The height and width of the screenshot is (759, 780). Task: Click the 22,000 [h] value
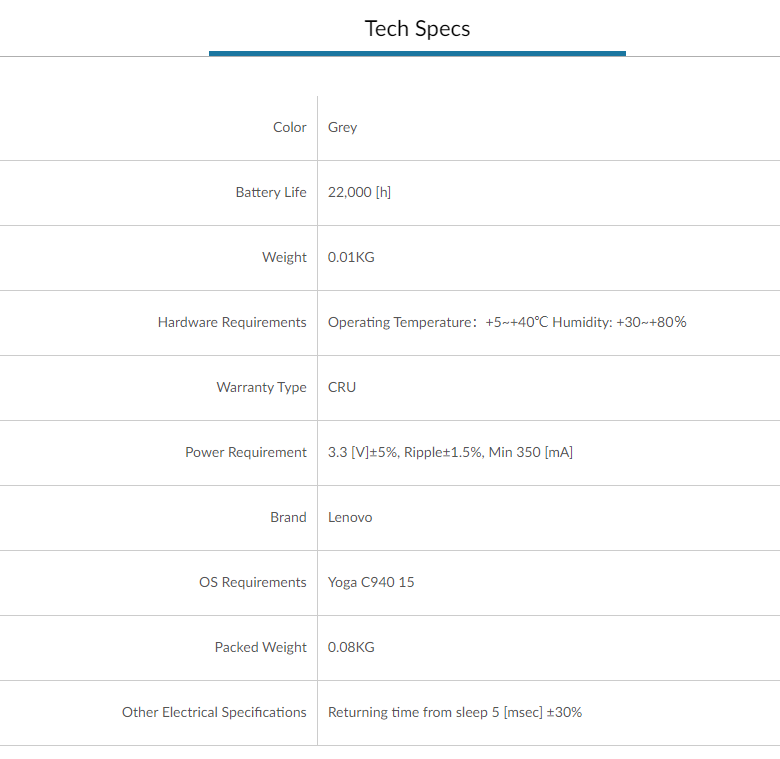[x=359, y=192]
